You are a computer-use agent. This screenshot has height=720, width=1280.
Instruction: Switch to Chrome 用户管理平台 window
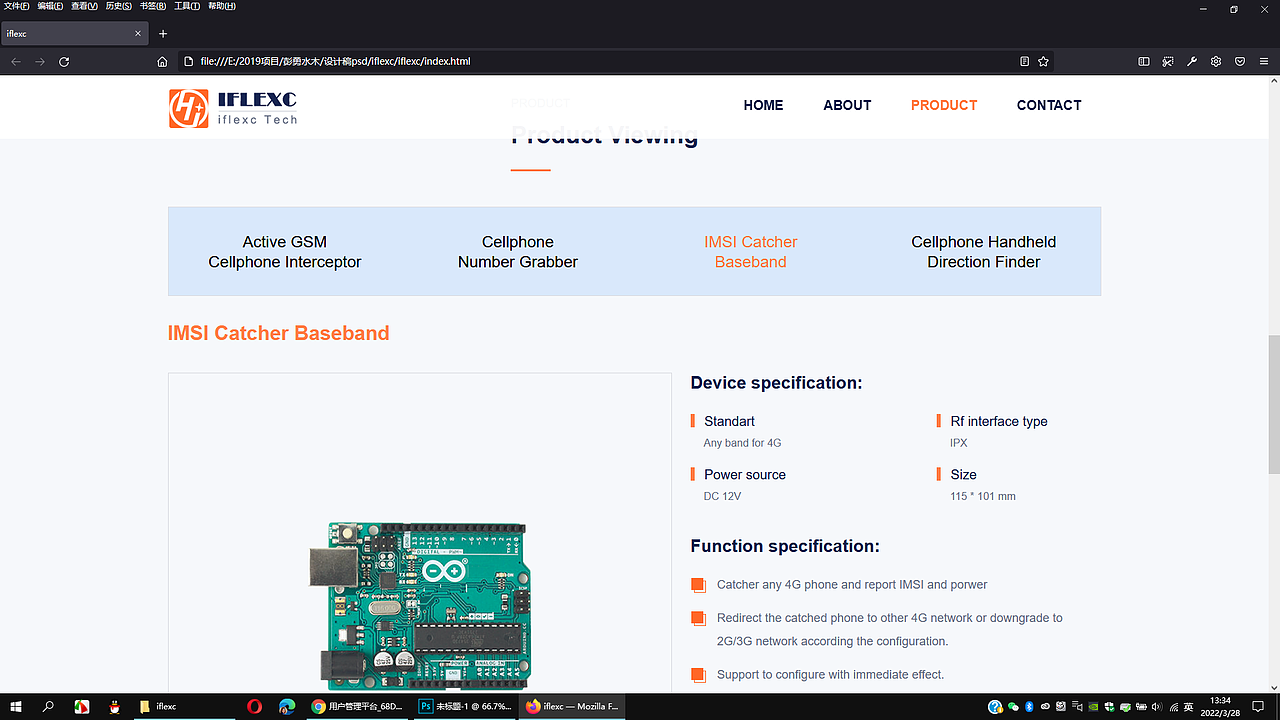357,706
